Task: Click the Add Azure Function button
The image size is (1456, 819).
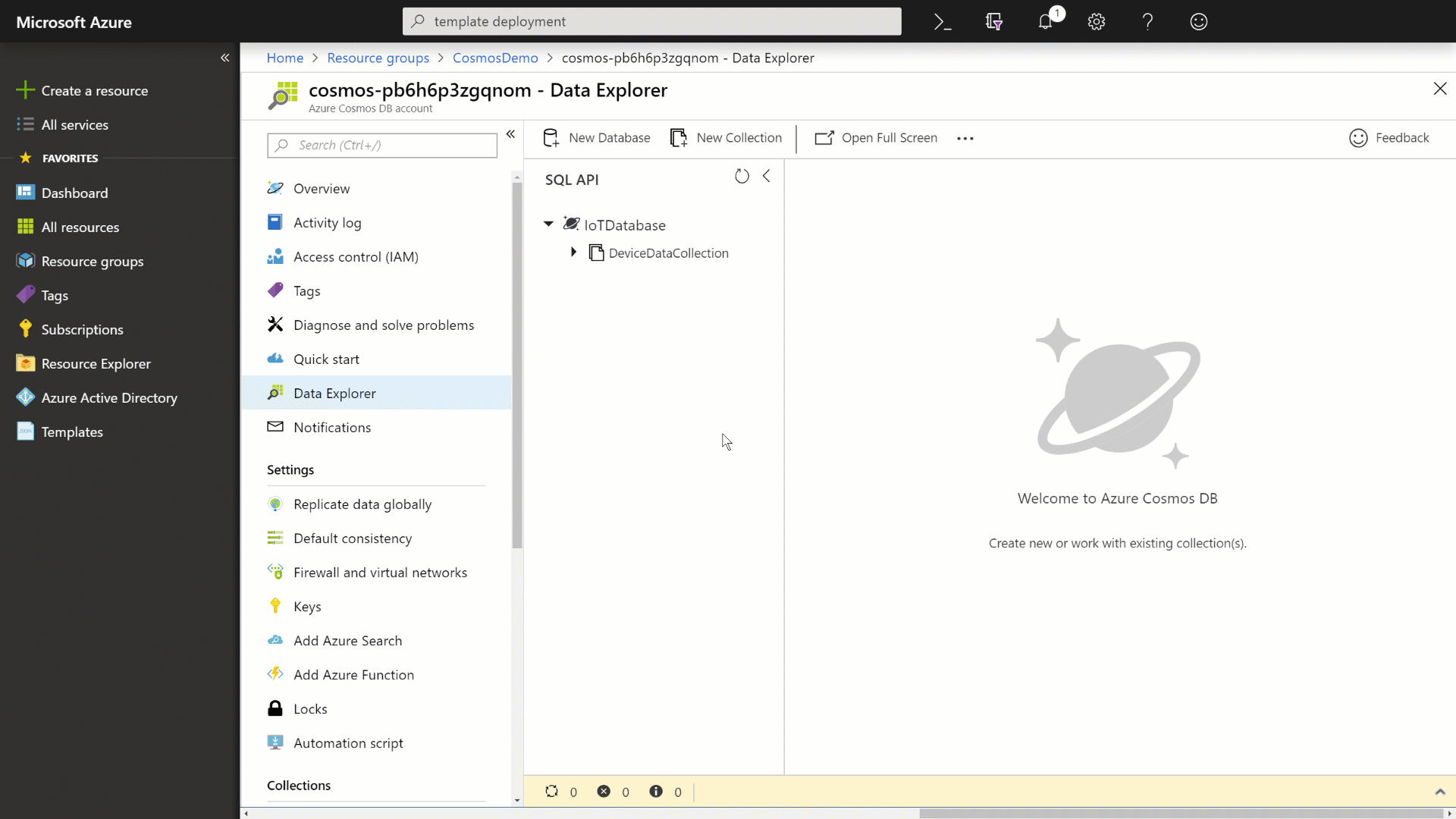Action: pos(354,674)
